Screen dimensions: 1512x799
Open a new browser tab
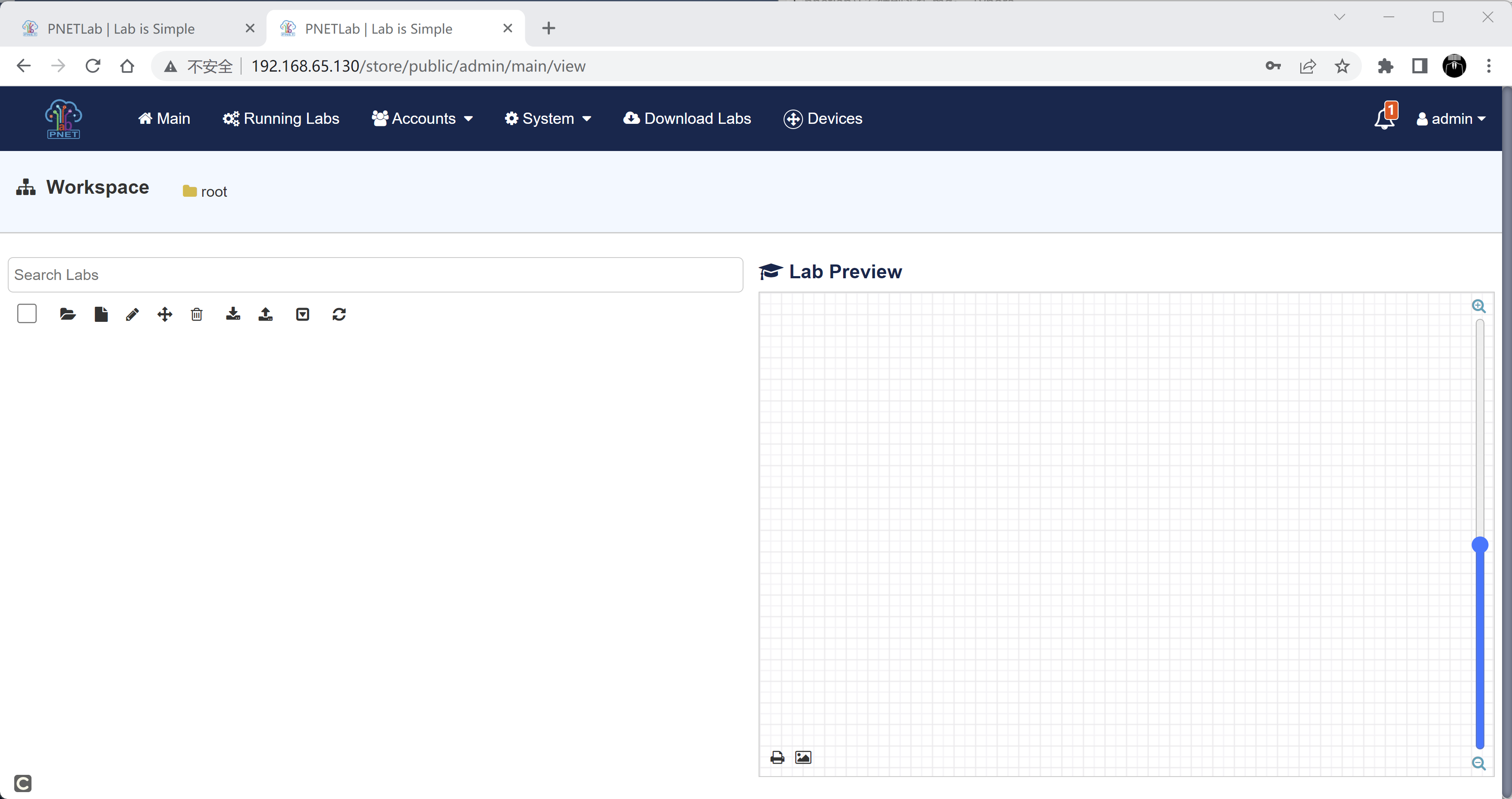click(548, 28)
